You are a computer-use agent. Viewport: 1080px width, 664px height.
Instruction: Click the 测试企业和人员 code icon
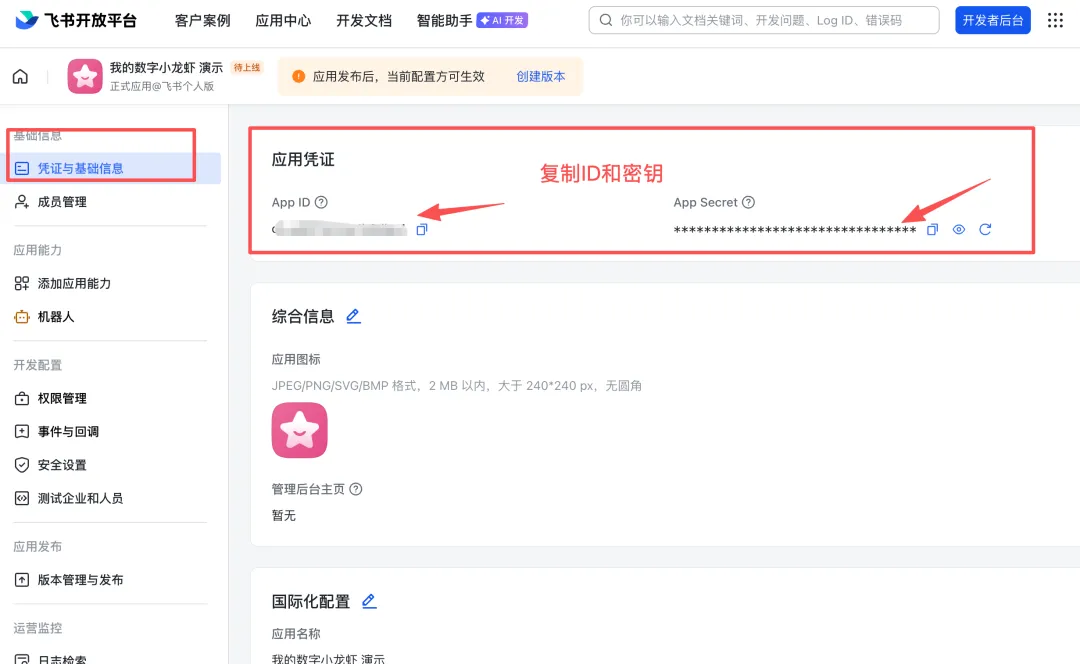tap(22, 498)
